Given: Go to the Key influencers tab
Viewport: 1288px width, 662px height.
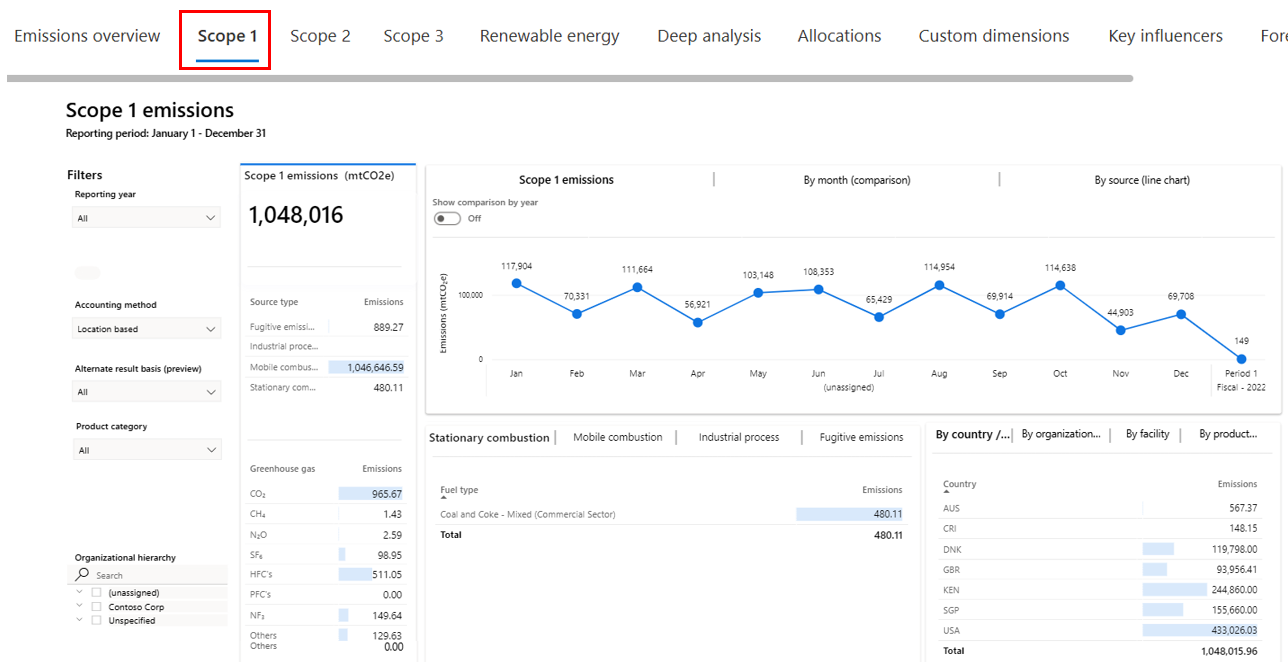Looking at the screenshot, I should click(x=1165, y=36).
